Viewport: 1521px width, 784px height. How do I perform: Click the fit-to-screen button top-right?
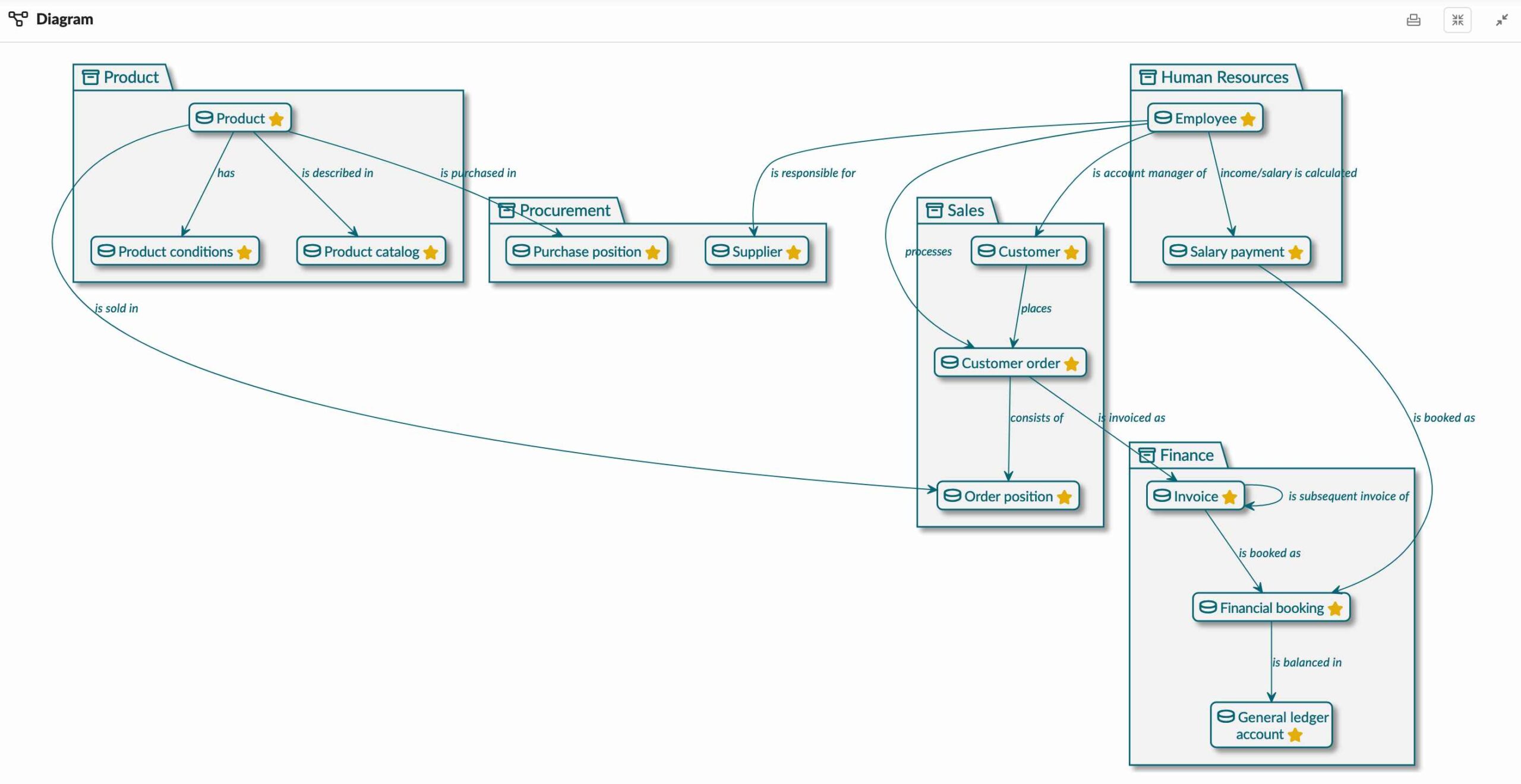(x=1458, y=18)
